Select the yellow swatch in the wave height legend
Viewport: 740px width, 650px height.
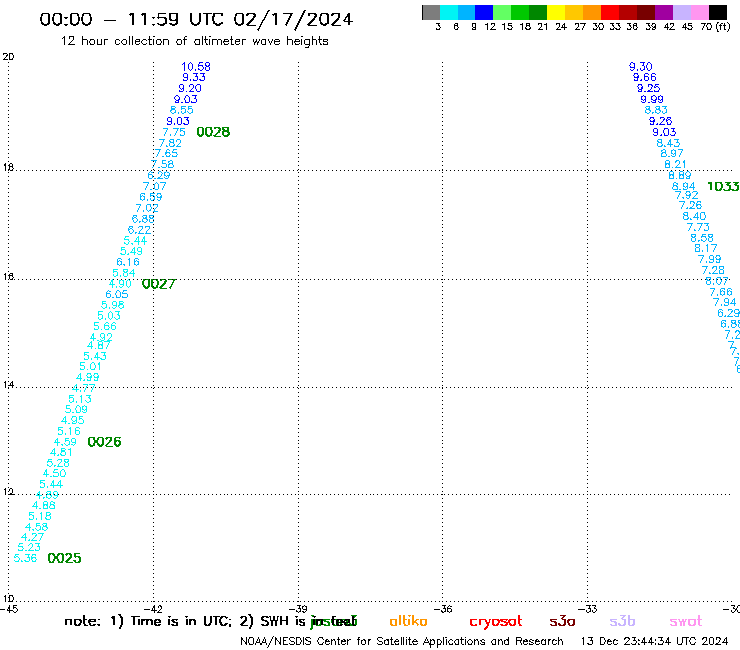[x=556, y=12]
